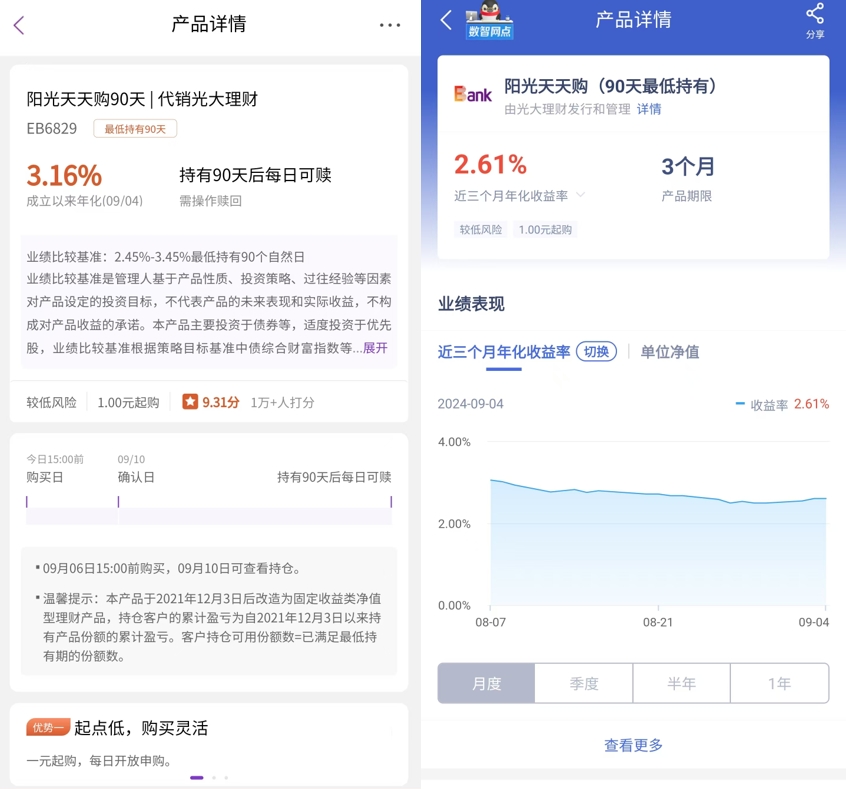Tap the 分享 share icon
Image resolution: width=846 pixels, height=789 pixels.
tap(815, 21)
